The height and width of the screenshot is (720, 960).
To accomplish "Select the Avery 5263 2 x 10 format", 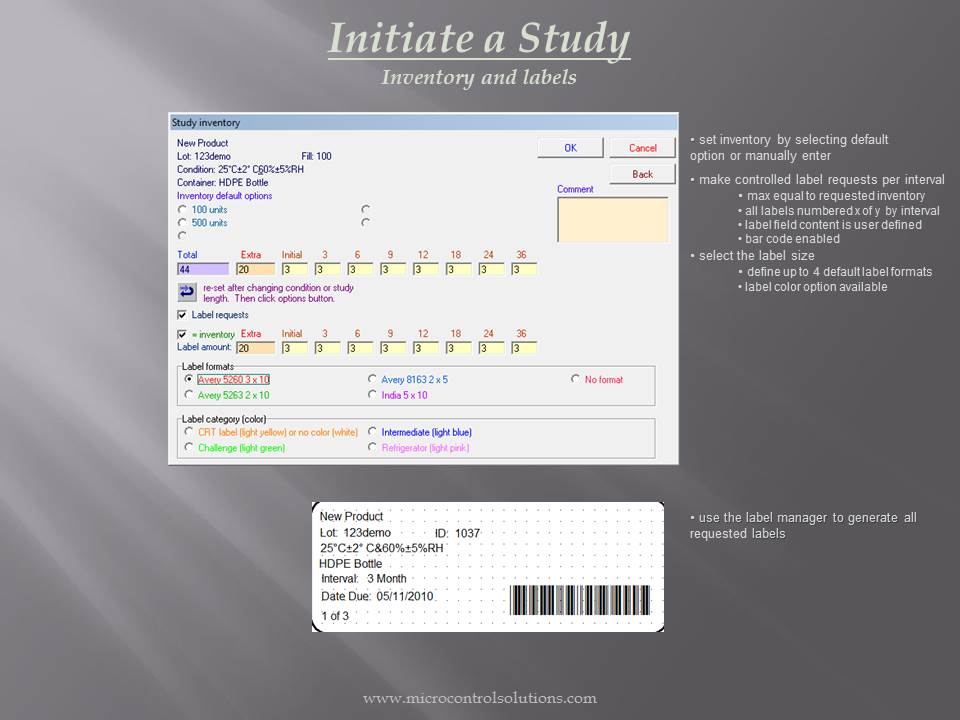I will (x=188, y=395).
